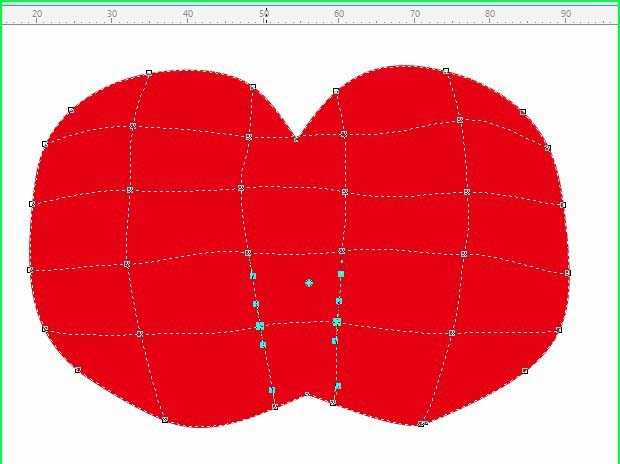This screenshot has width=620, height=464.
Task: Click the cyan center marker of the mesh
Action: (x=309, y=283)
